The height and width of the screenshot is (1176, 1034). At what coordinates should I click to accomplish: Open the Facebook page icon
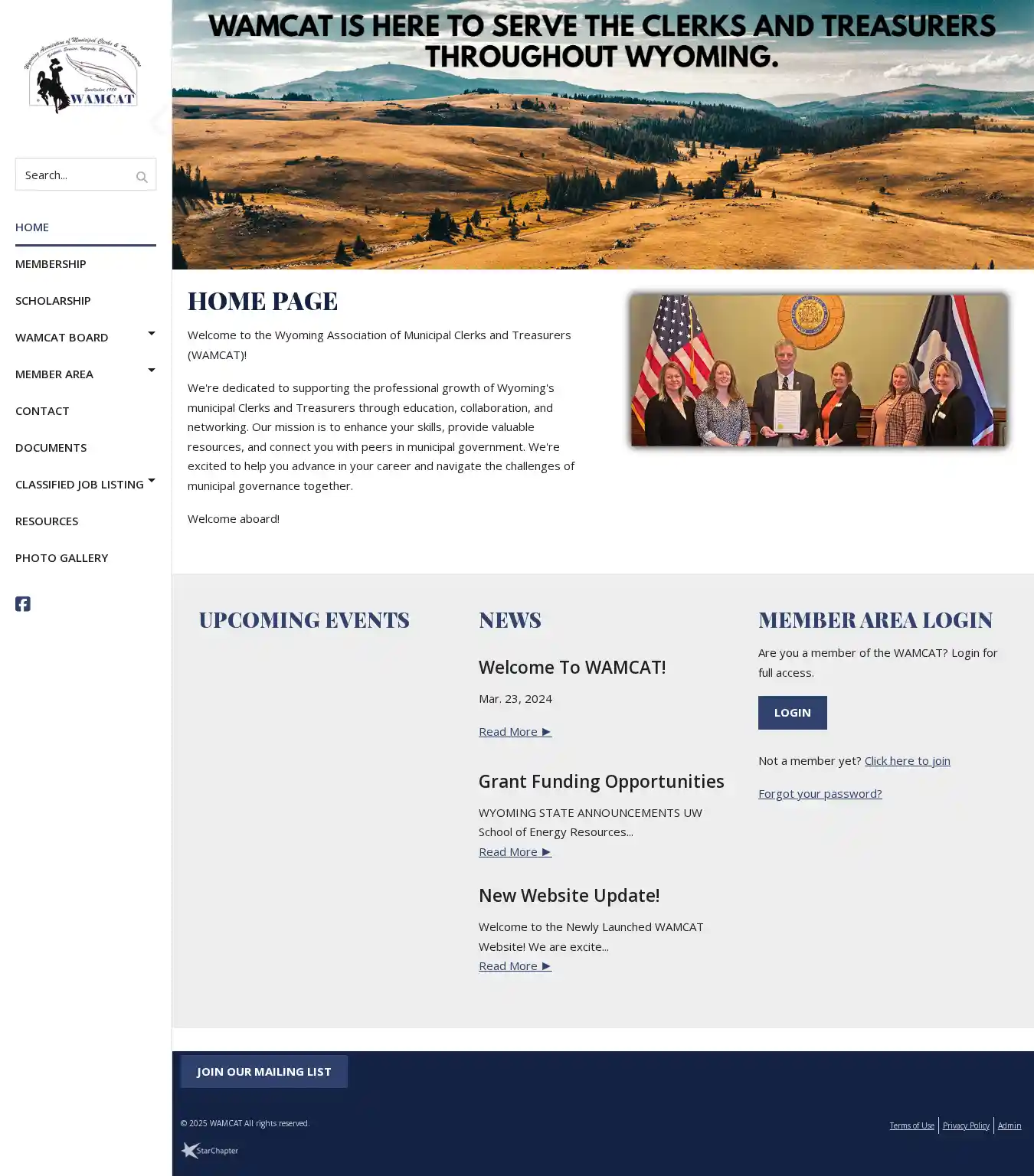(x=23, y=604)
